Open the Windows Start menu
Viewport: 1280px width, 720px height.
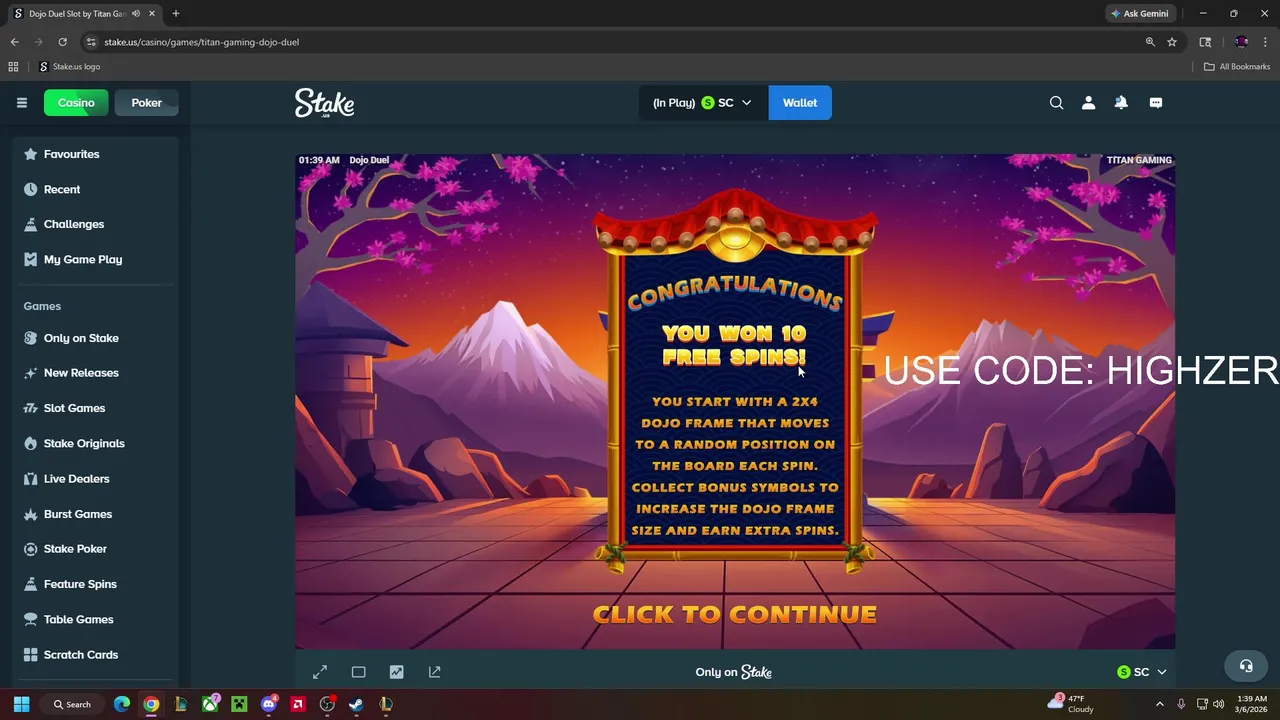pos(21,704)
